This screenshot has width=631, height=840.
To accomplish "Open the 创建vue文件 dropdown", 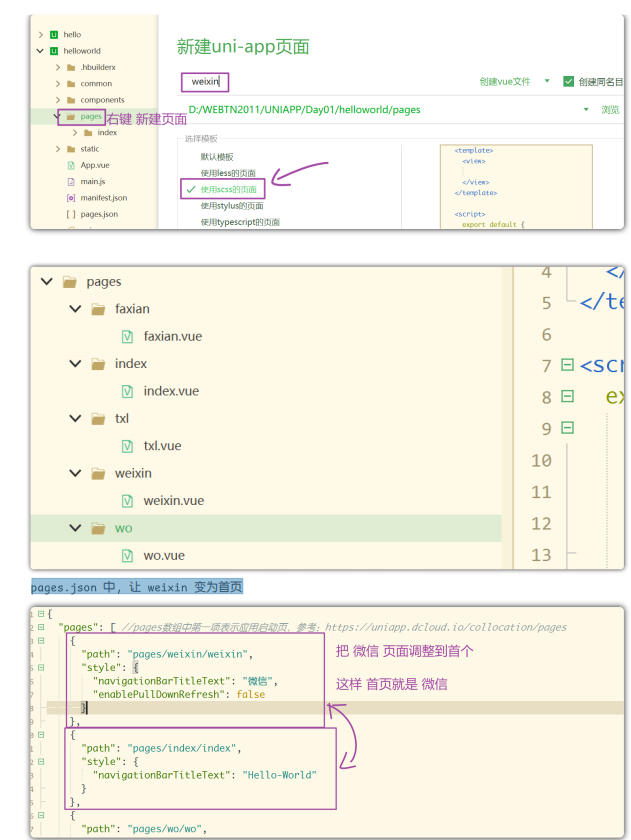I will (547, 81).
